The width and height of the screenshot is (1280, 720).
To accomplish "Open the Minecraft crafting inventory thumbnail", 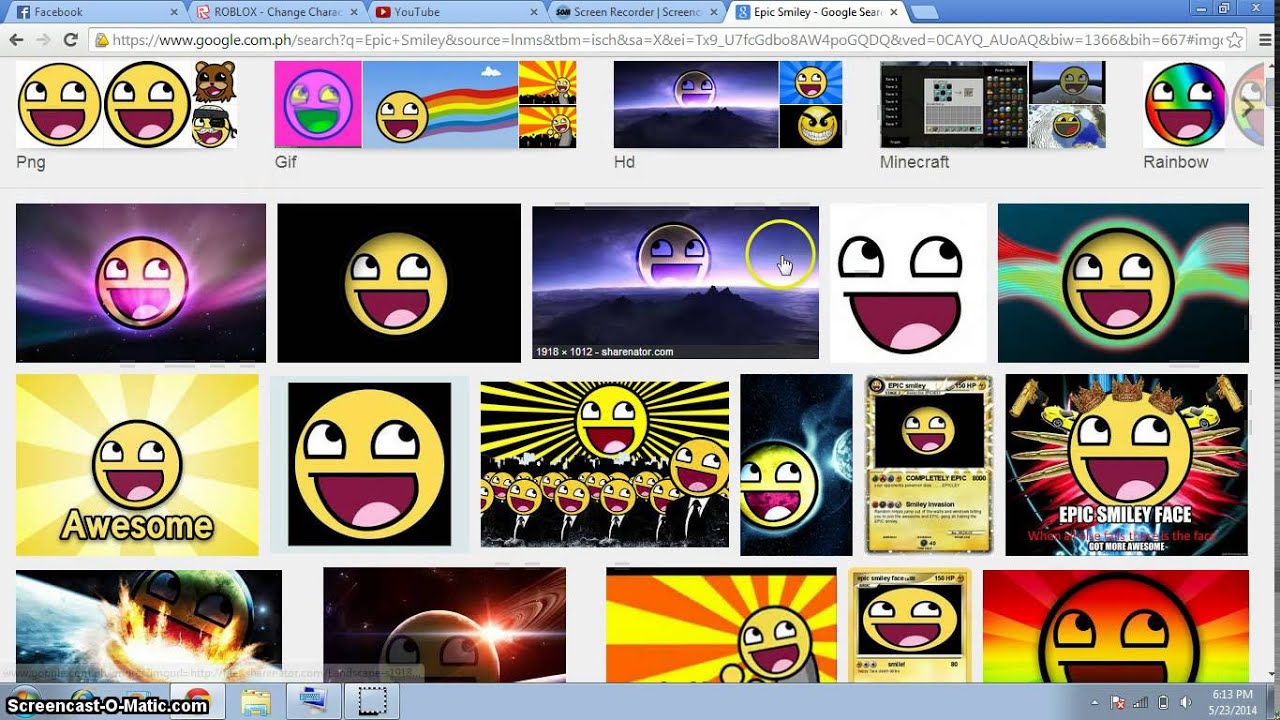I will [954, 105].
